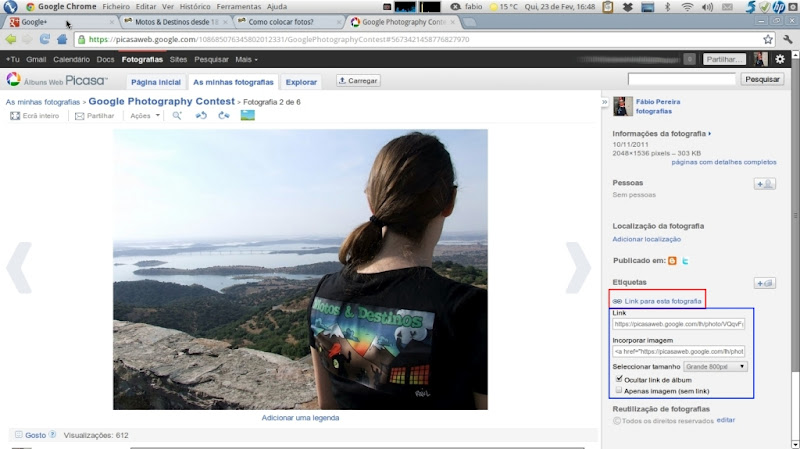This screenshot has width=800, height=449.
Task: Open the Histórico menu
Action: click(195, 7)
